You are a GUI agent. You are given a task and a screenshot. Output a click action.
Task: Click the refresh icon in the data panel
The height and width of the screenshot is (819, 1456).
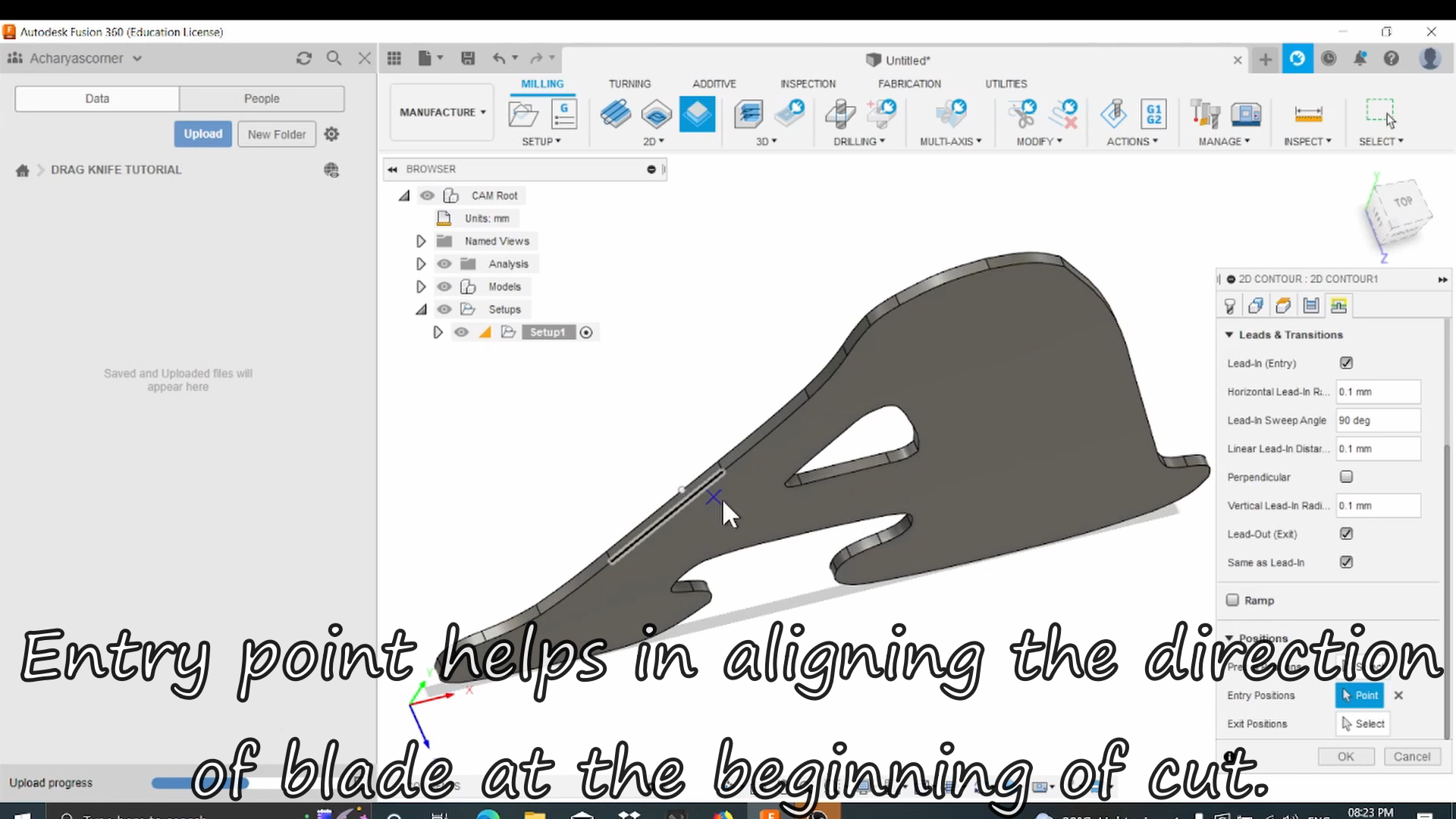pos(303,58)
